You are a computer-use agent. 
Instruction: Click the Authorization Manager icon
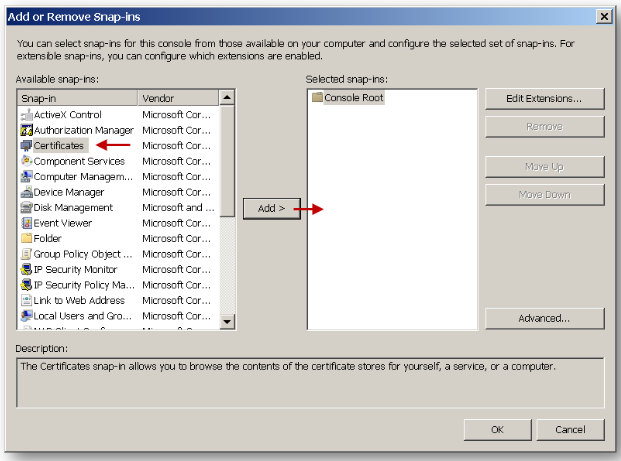pyautogui.click(x=27, y=130)
